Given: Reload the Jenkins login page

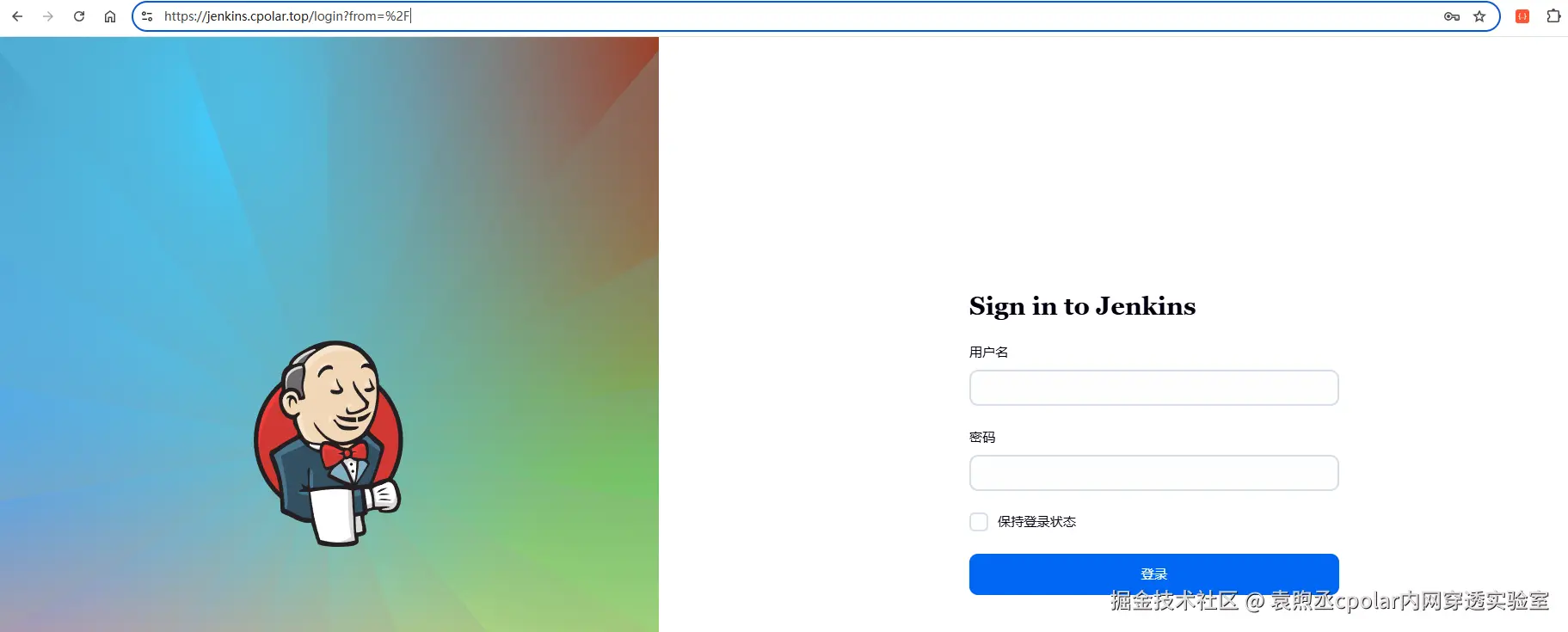Looking at the screenshot, I should pos(79,16).
